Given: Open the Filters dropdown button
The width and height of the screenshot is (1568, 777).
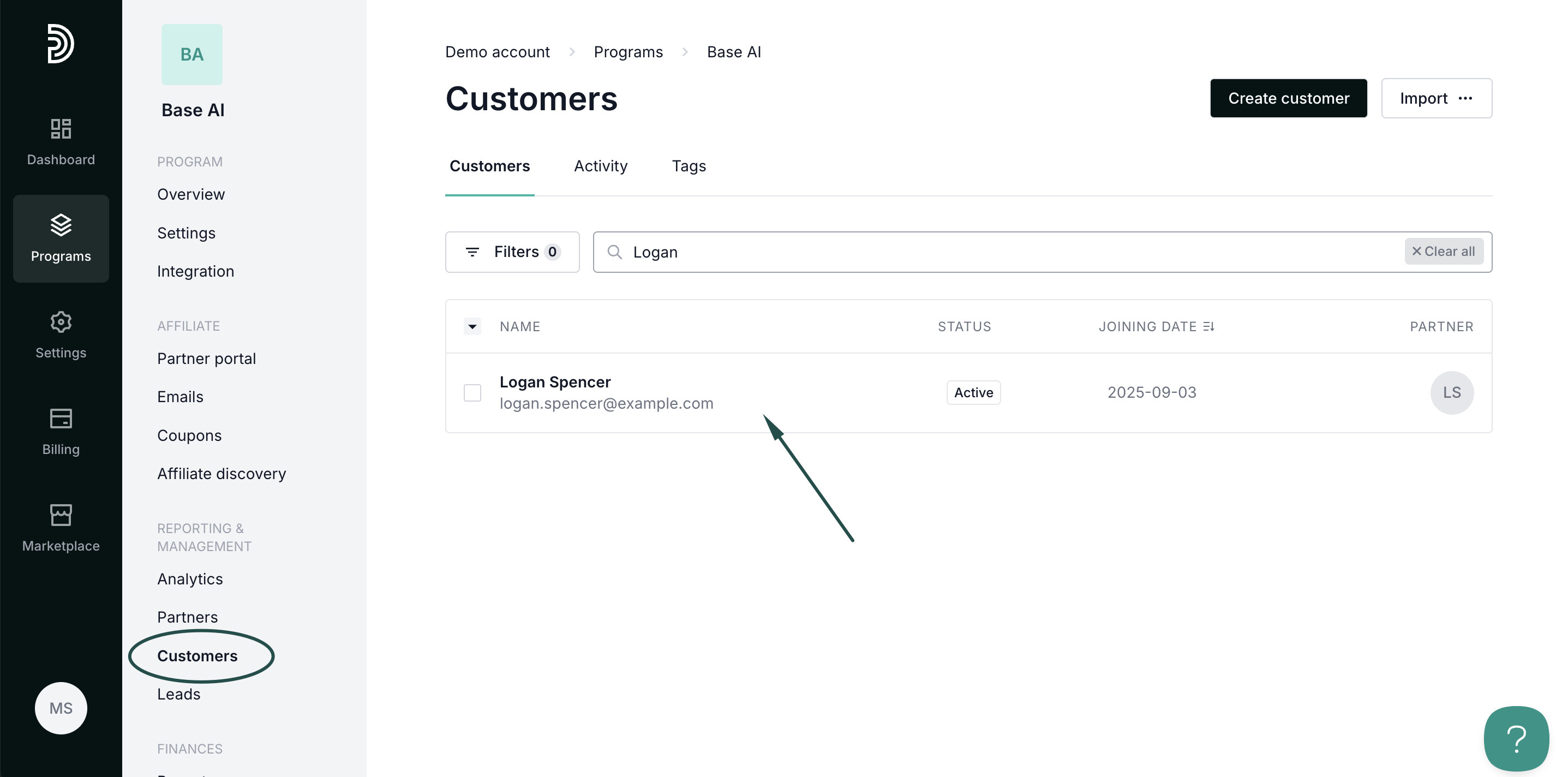Looking at the screenshot, I should pyautogui.click(x=512, y=252).
